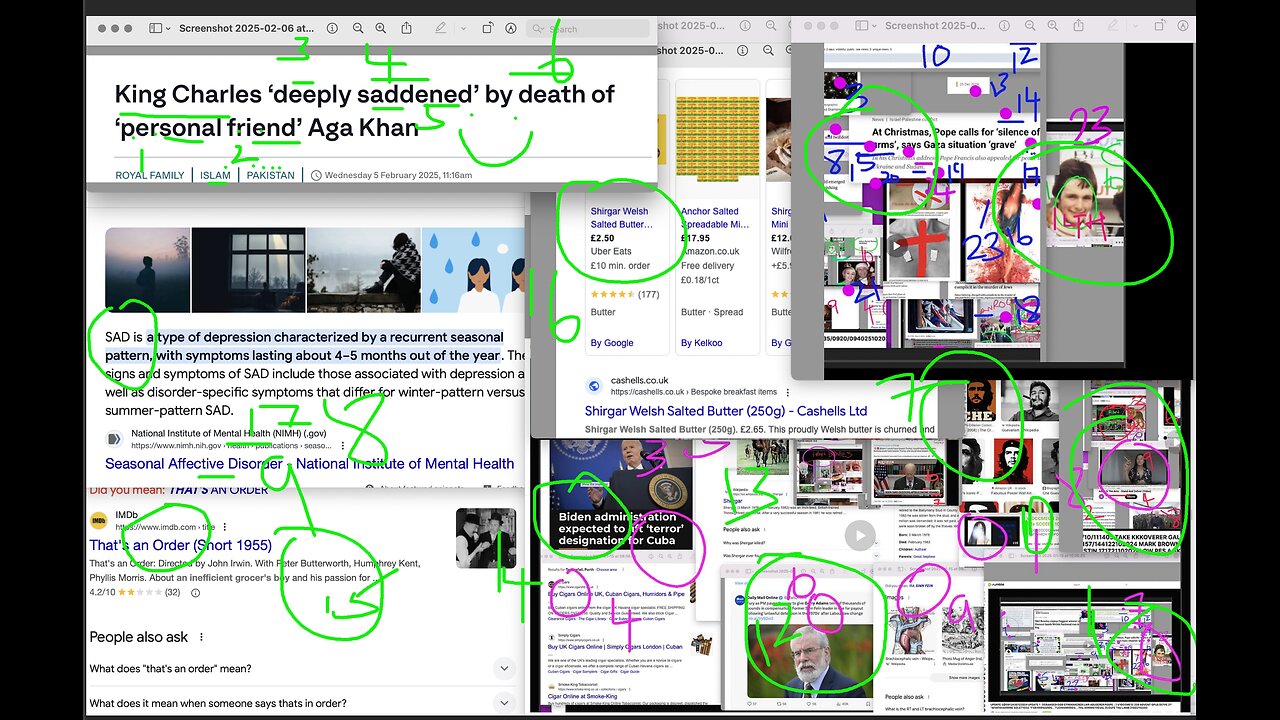The image size is (1280, 720).
Task: Select the highlight pen in left Preview window
Action: pyautogui.click(x=441, y=29)
